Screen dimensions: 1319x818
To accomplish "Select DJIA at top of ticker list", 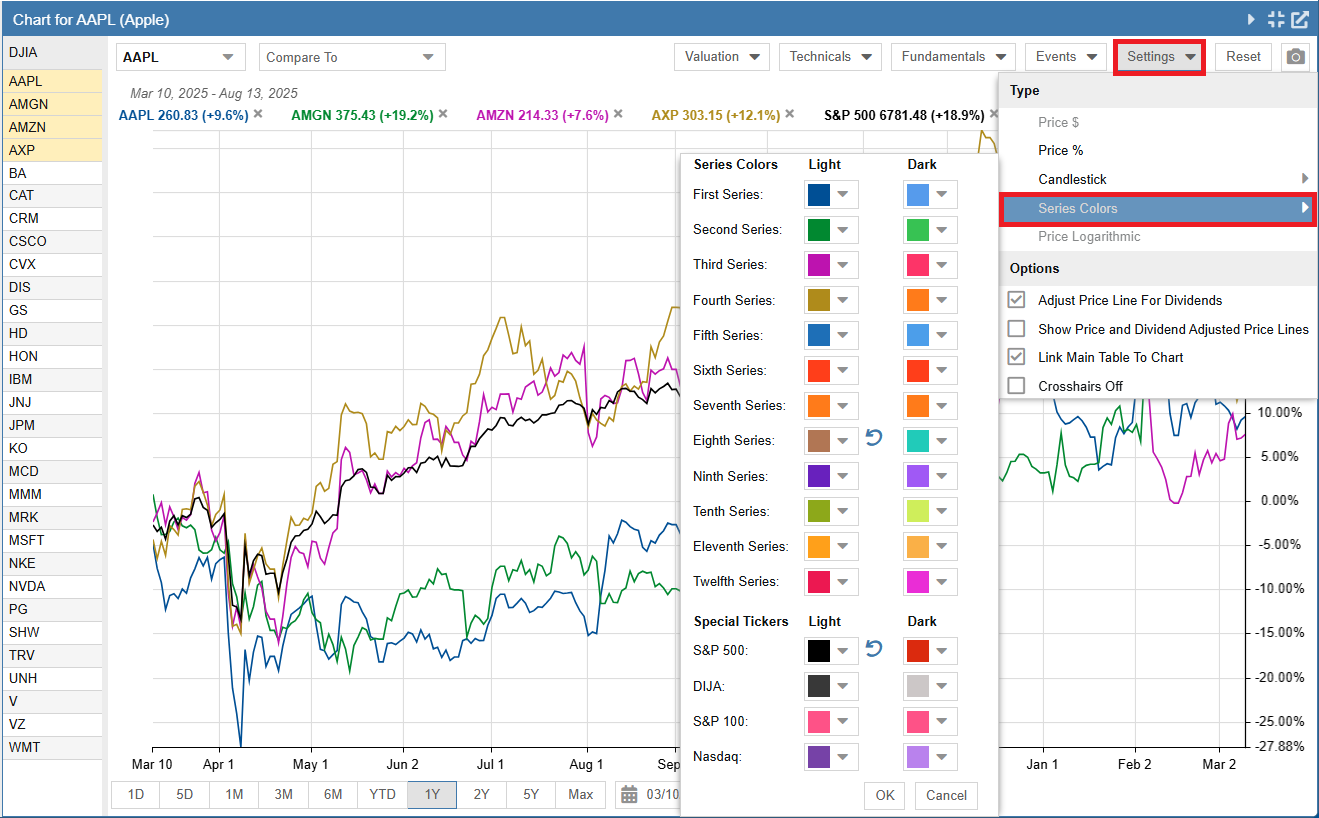I will 53,52.
